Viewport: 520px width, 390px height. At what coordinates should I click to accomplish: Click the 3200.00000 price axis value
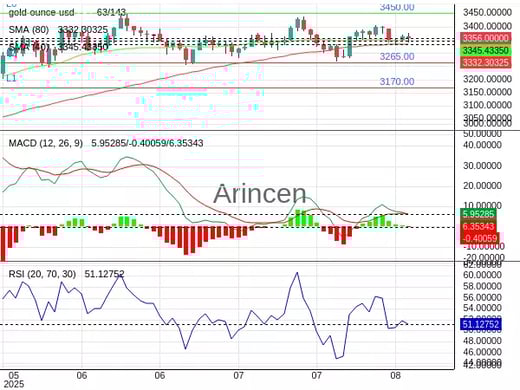[487, 79]
